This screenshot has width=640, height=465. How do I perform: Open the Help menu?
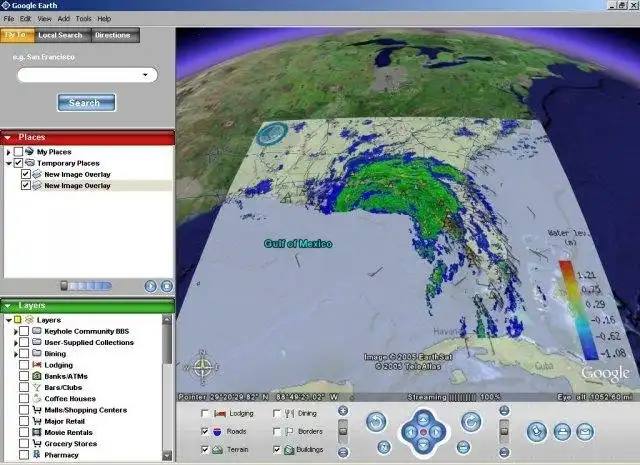pos(104,19)
